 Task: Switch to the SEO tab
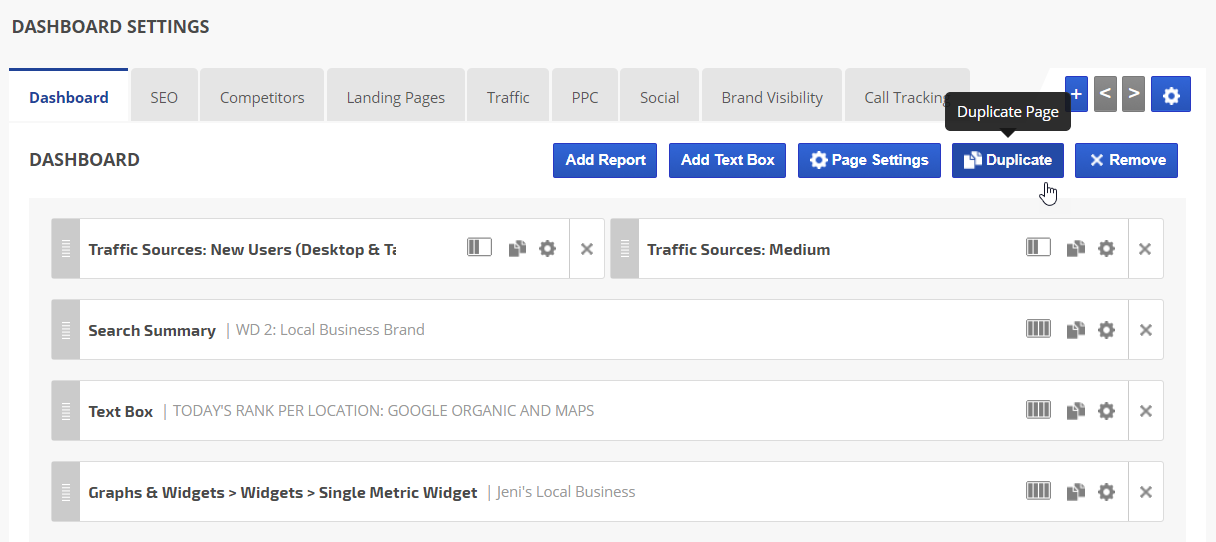click(x=164, y=97)
